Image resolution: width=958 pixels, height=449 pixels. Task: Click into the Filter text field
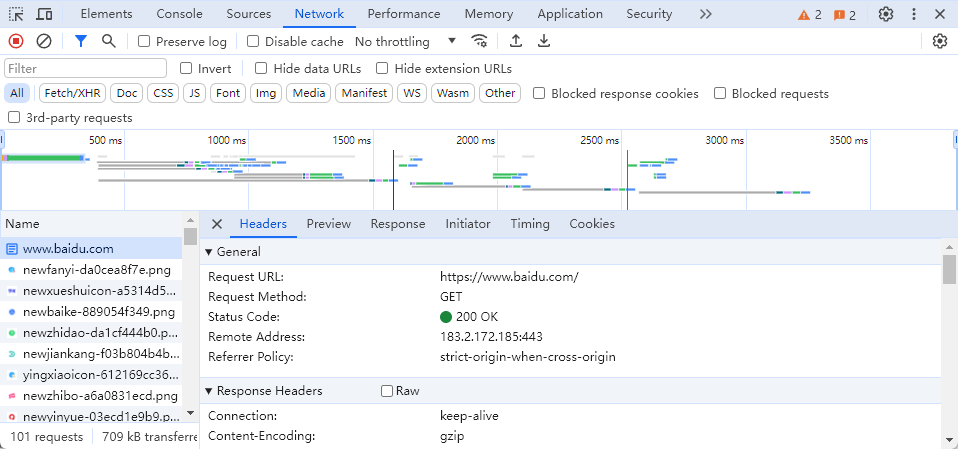pyautogui.click(x=85, y=68)
